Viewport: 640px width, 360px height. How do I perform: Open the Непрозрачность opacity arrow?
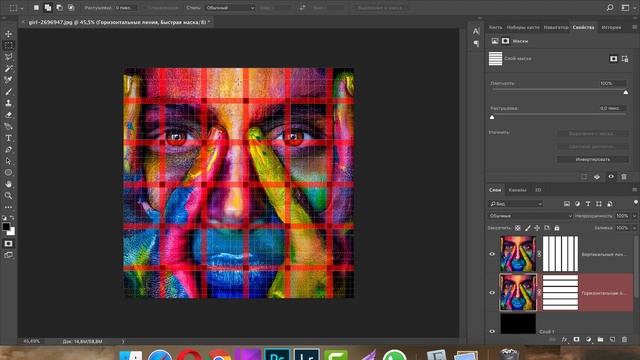[634, 216]
